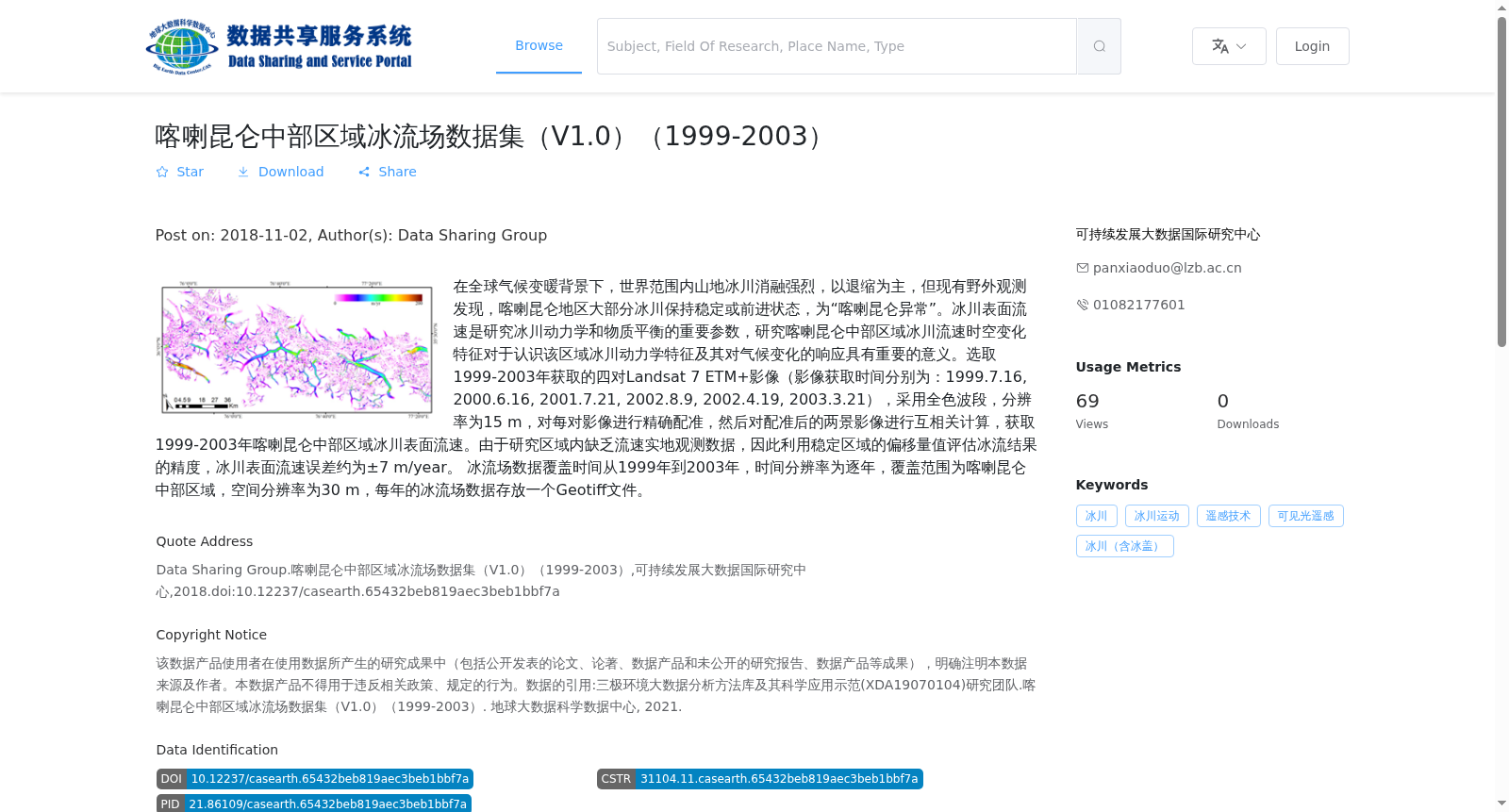Click the scrollbar down arrow
Image resolution: width=1509 pixels, height=812 pixels.
[x=1501, y=804]
